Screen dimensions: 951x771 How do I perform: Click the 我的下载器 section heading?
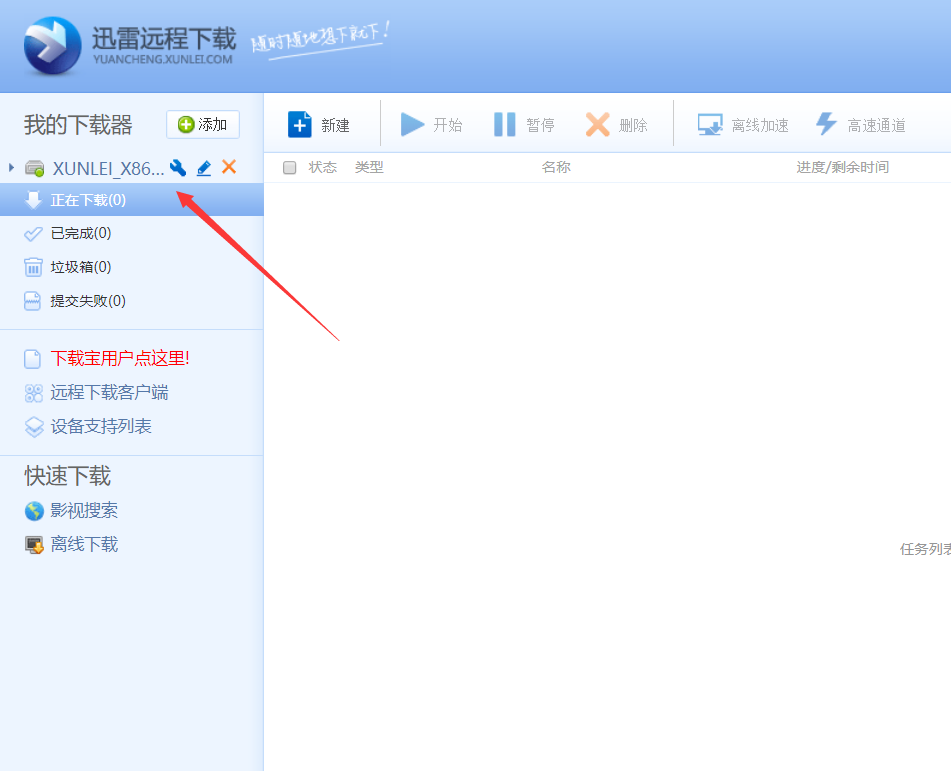[x=78, y=125]
